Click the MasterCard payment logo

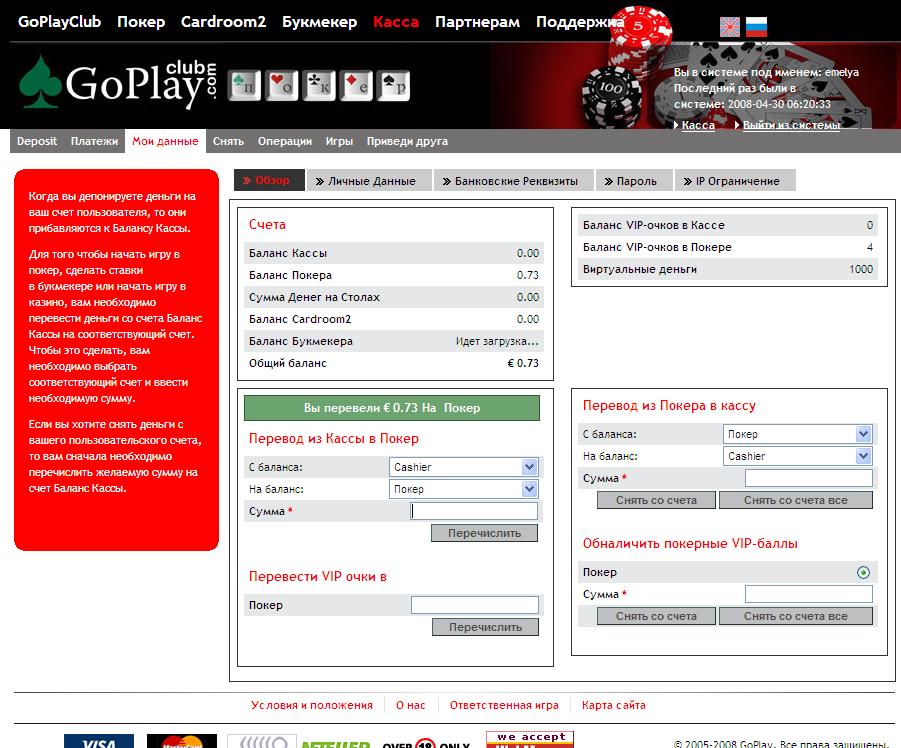[x=181, y=741]
